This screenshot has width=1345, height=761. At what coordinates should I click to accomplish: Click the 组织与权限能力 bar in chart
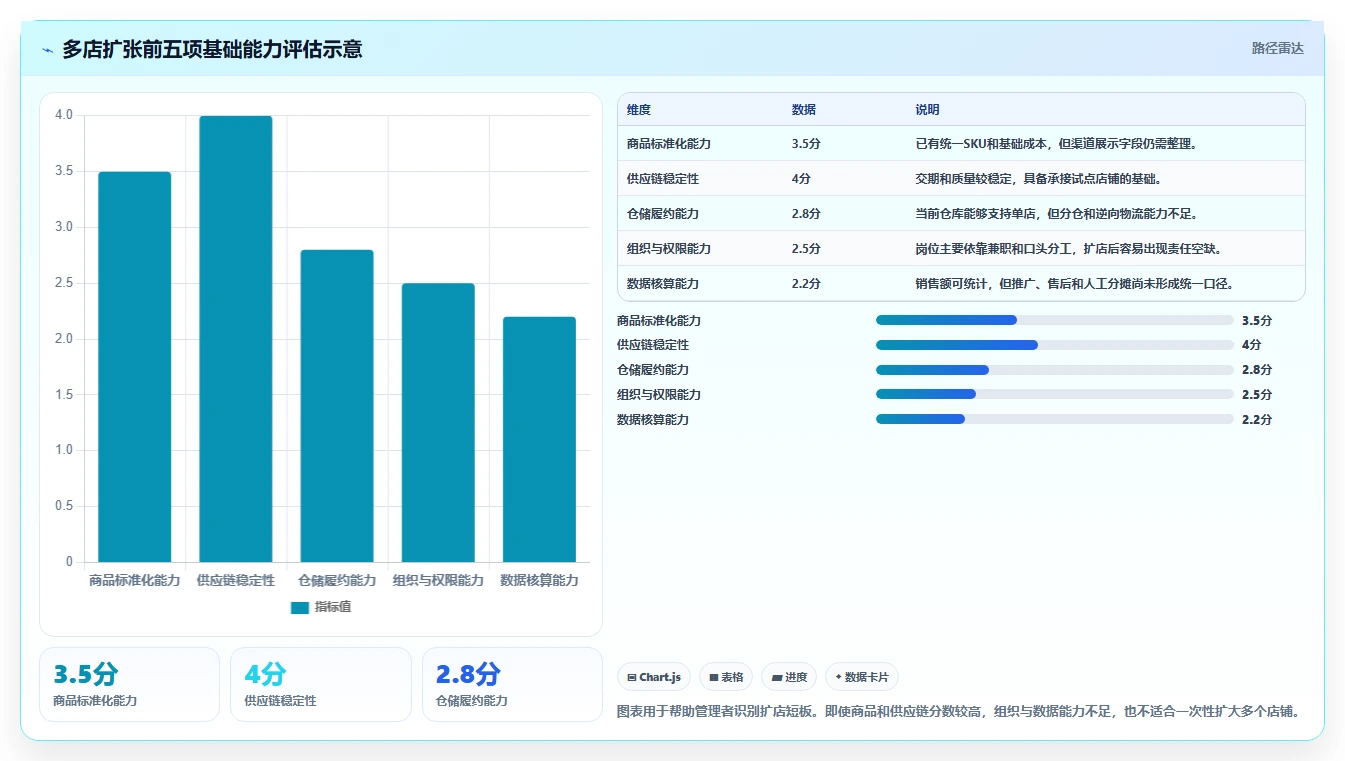tap(438, 423)
